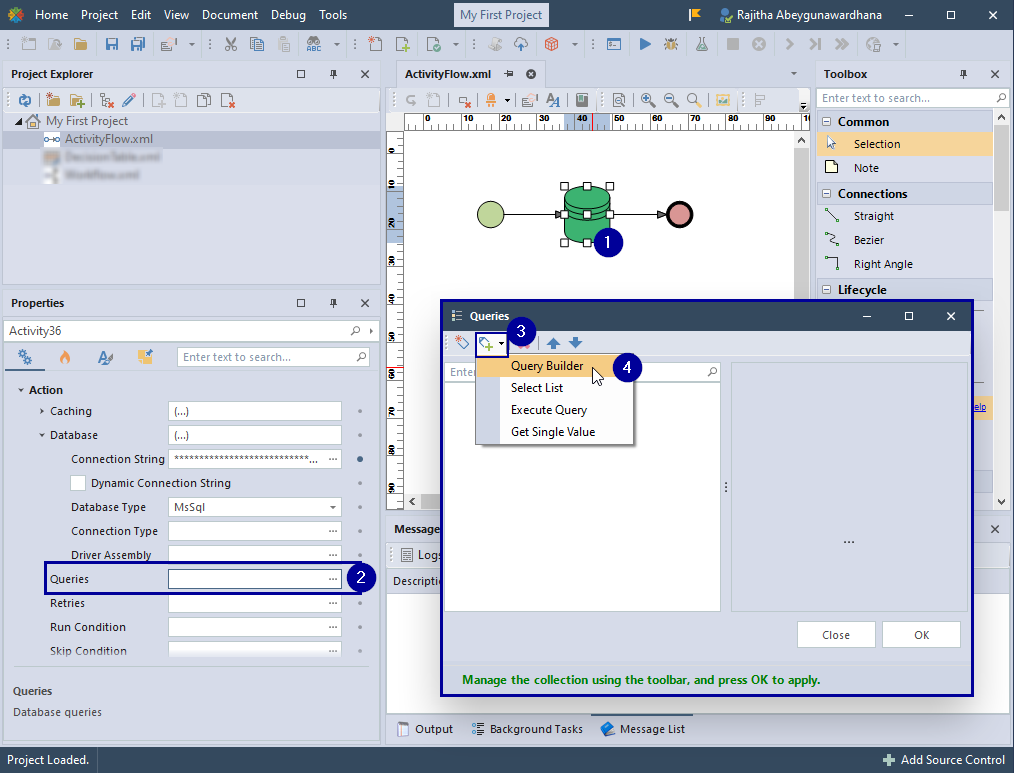Click the Debug bug icon
This screenshot has width=1014, height=773.
(671, 44)
